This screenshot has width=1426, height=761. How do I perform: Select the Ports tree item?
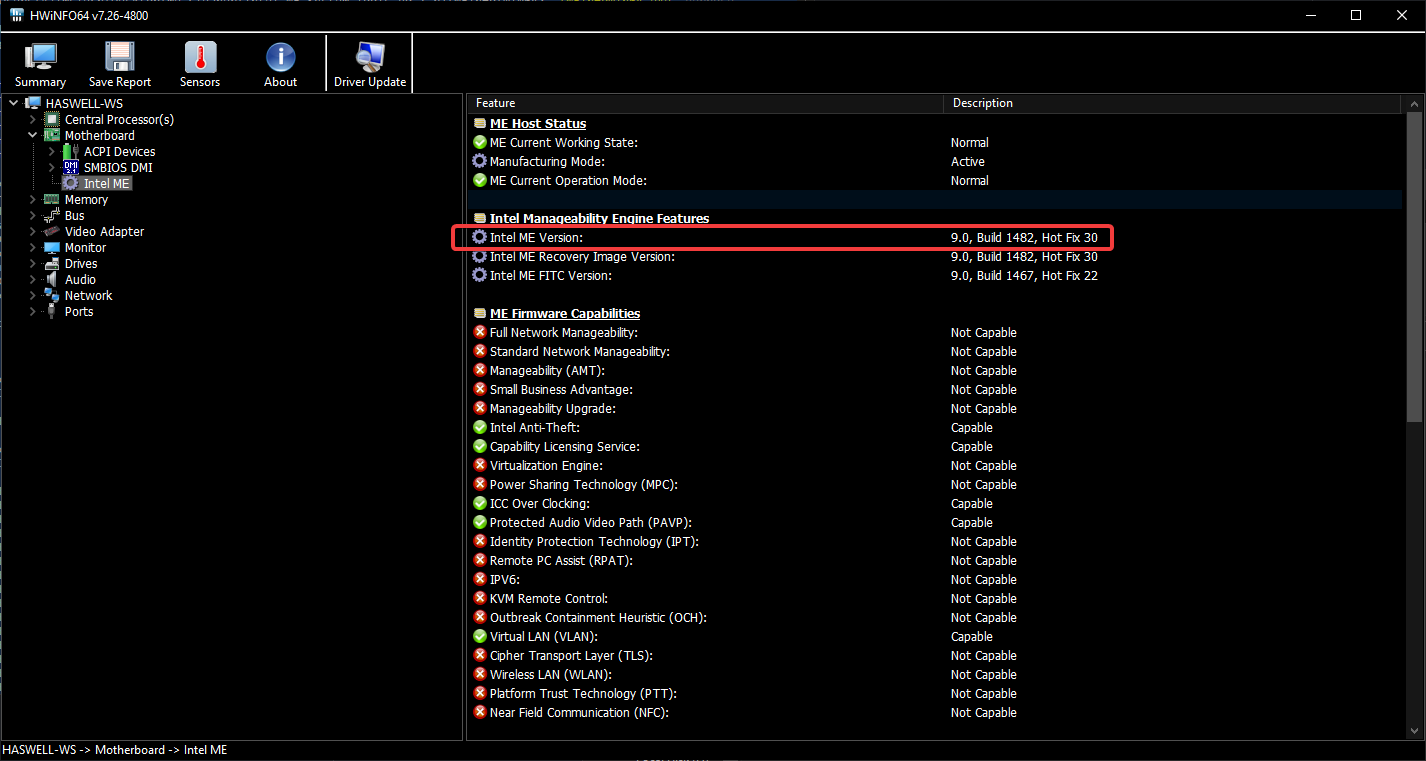[79, 311]
